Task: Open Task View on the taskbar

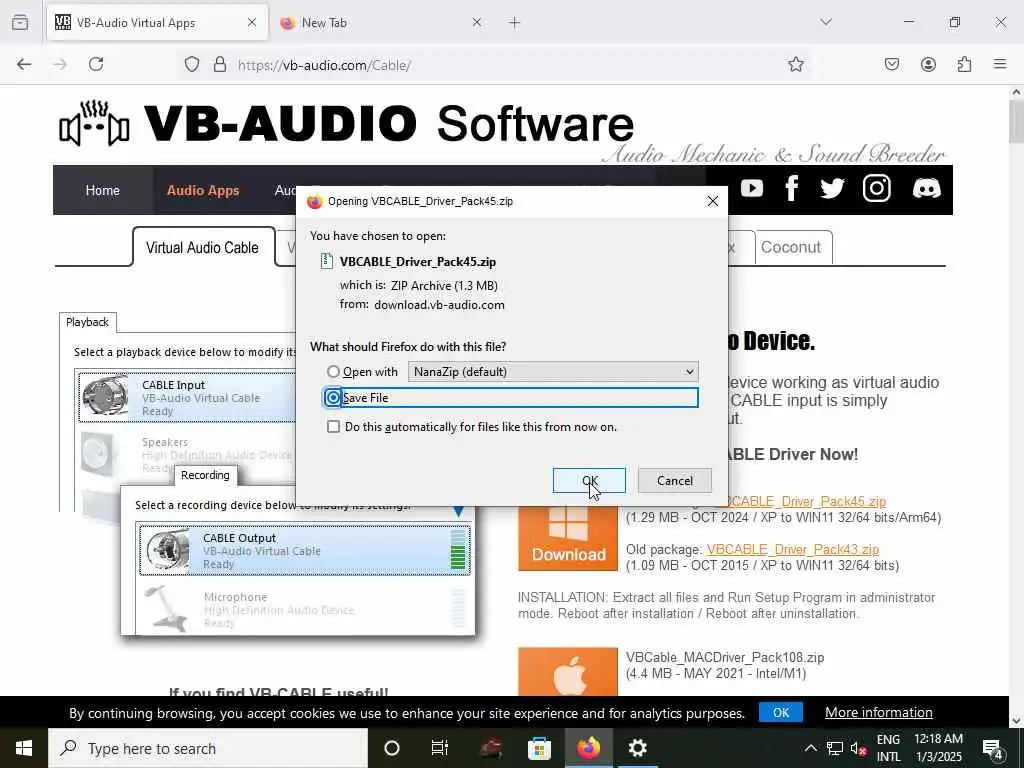Action: tap(440, 748)
